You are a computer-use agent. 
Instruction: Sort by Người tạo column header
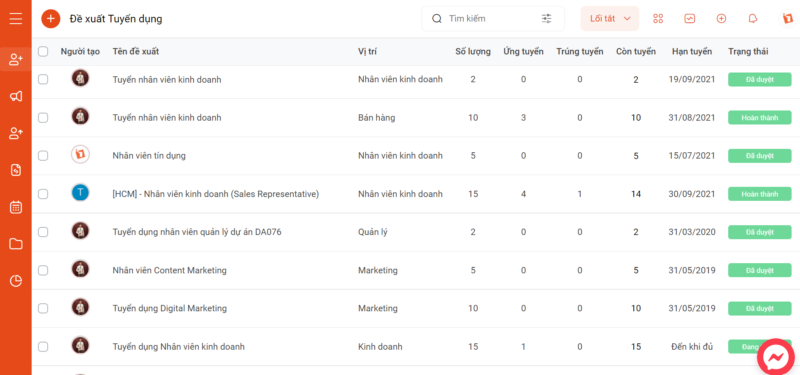point(80,52)
